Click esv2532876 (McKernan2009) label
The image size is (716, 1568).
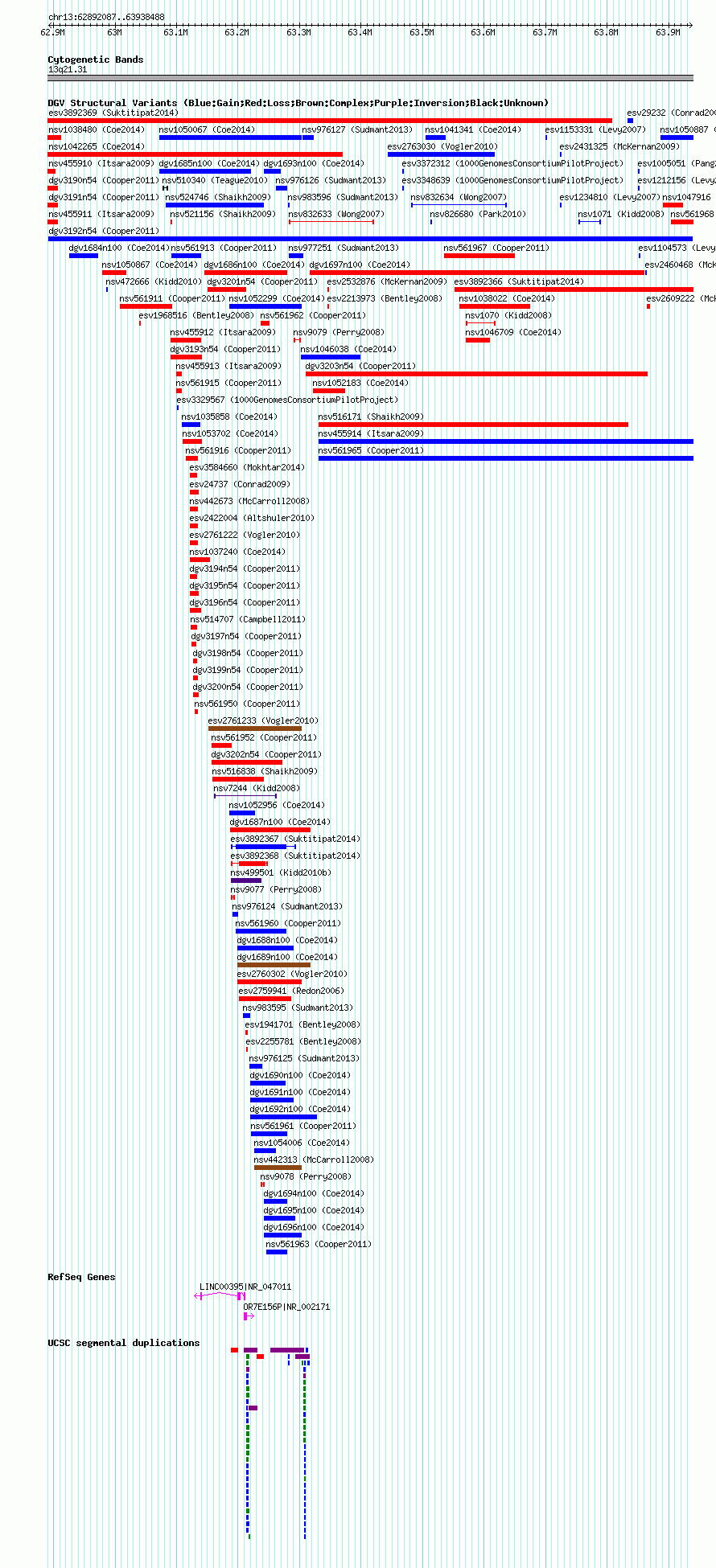click(x=387, y=281)
